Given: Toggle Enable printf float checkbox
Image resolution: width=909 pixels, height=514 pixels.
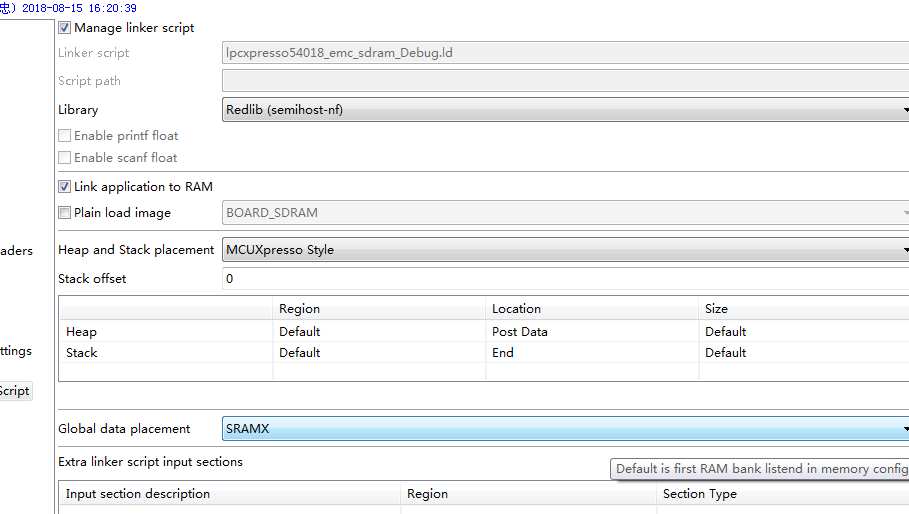Looking at the screenshot, I should point(64,136).
